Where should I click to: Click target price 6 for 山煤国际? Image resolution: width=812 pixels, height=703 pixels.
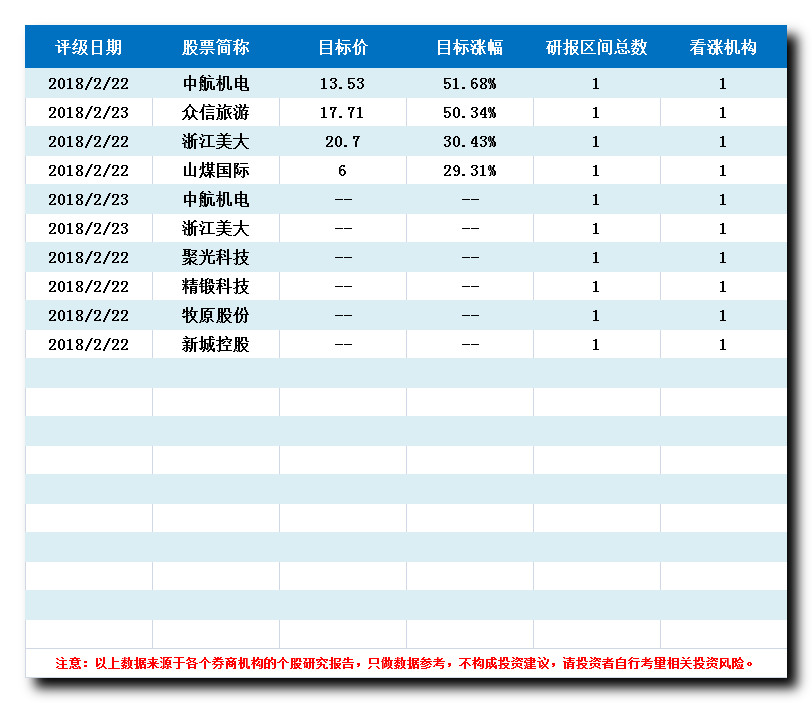(x=342, y=171)
